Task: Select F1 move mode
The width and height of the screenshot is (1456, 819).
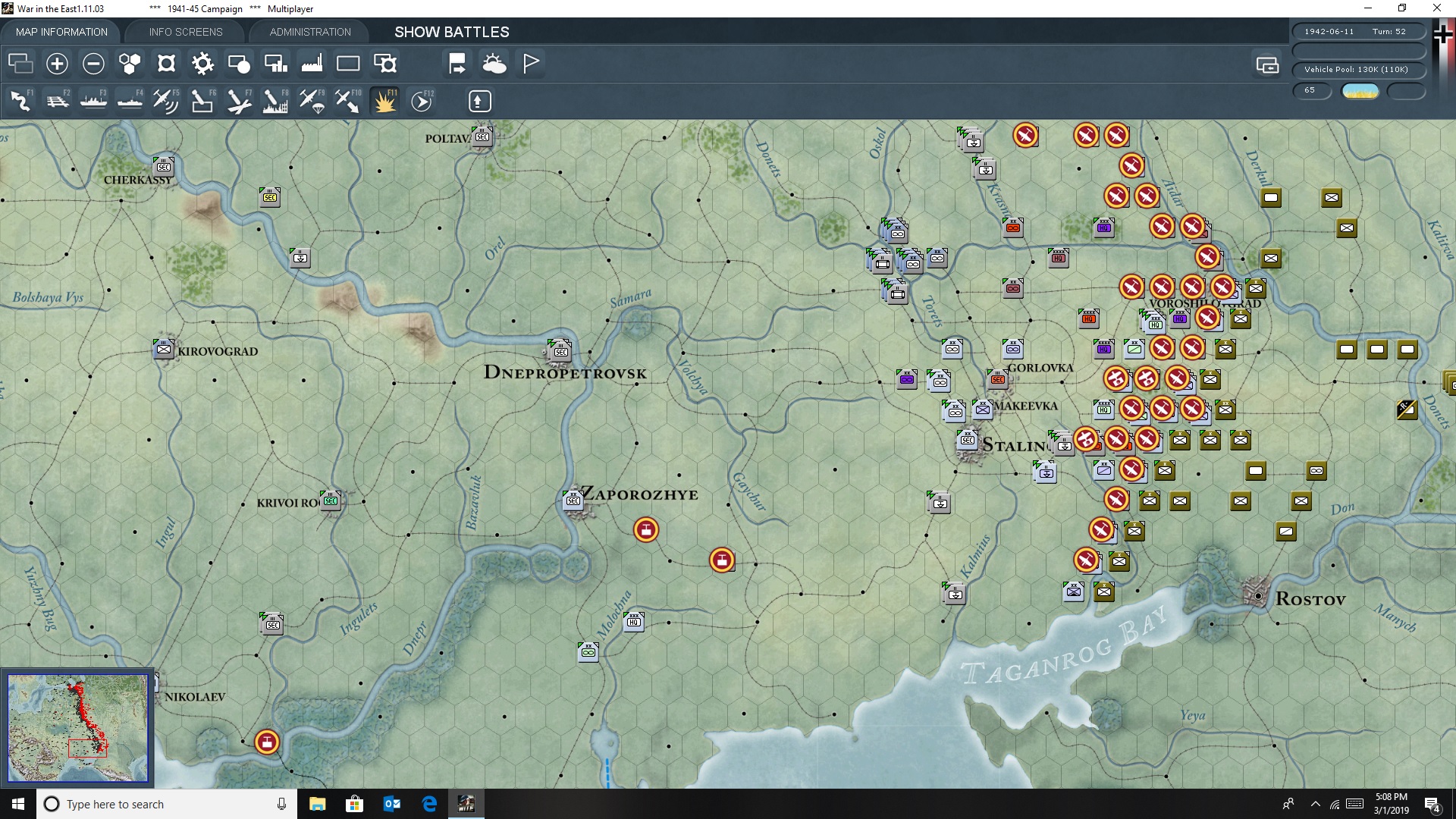Action: [x=20, y=101]
